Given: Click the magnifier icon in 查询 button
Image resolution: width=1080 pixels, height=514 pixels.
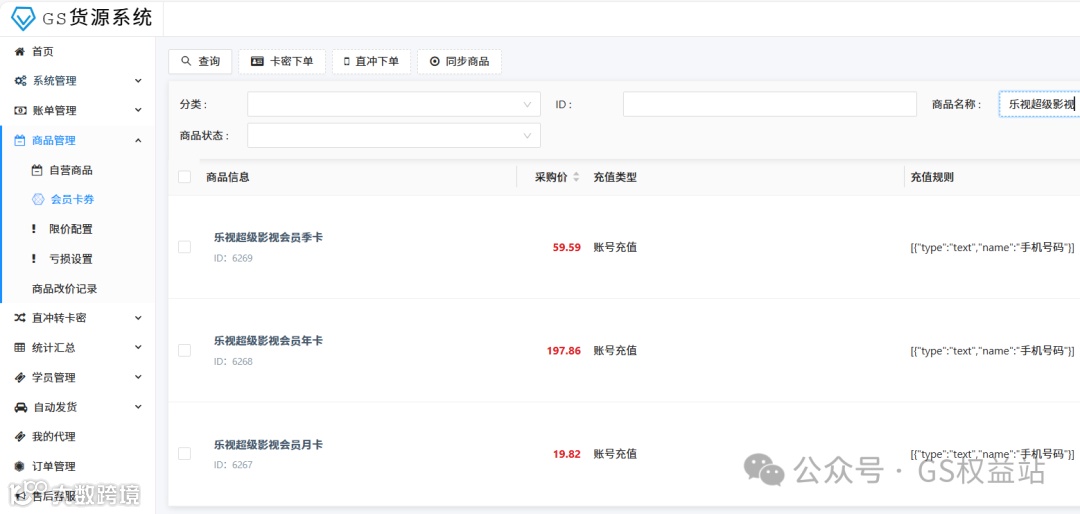Looking at the screenshot, I should [186, 61].
